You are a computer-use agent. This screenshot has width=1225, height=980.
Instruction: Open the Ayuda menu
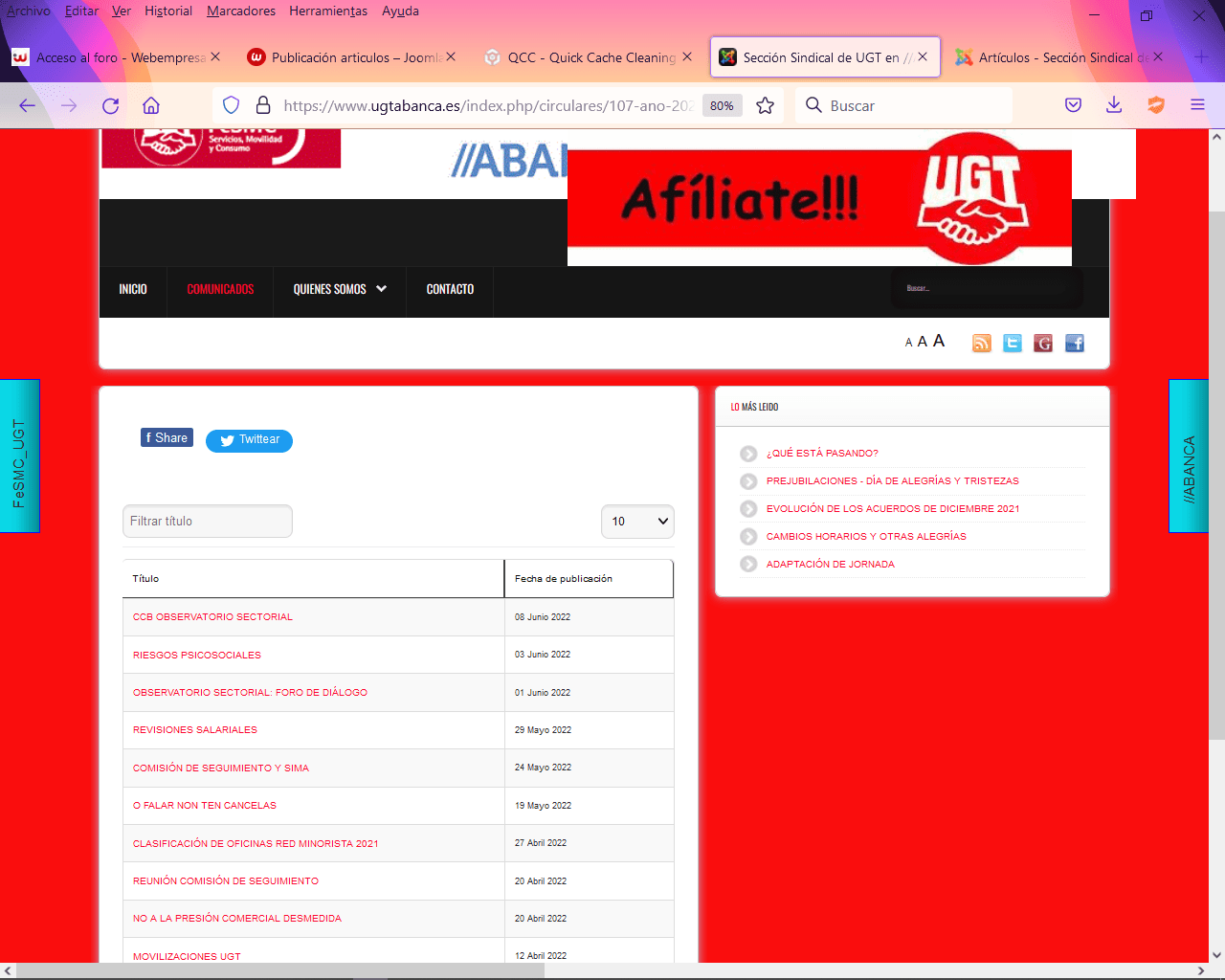[400, 11]
